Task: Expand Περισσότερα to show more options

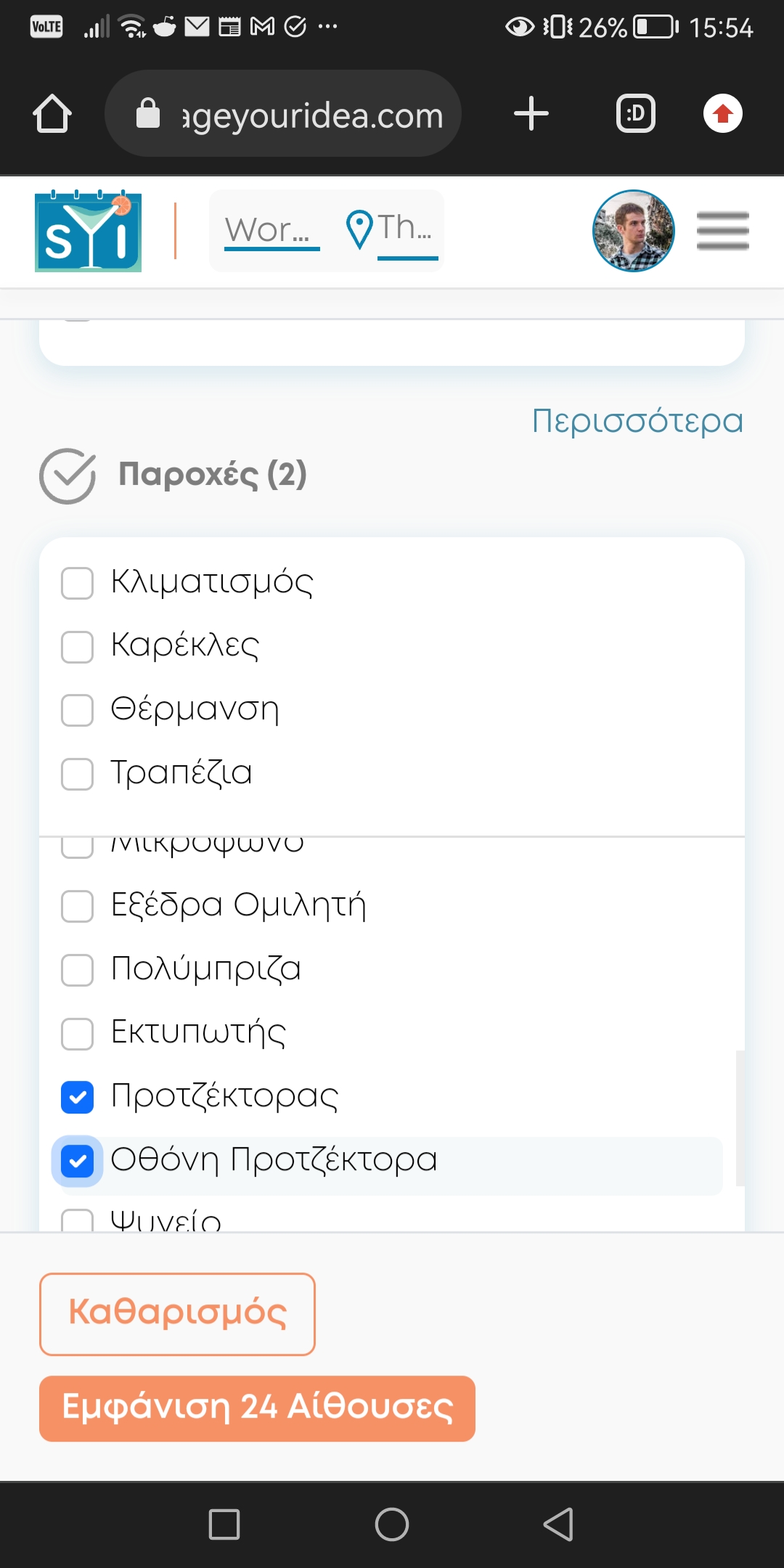Action: pos(637,421)
